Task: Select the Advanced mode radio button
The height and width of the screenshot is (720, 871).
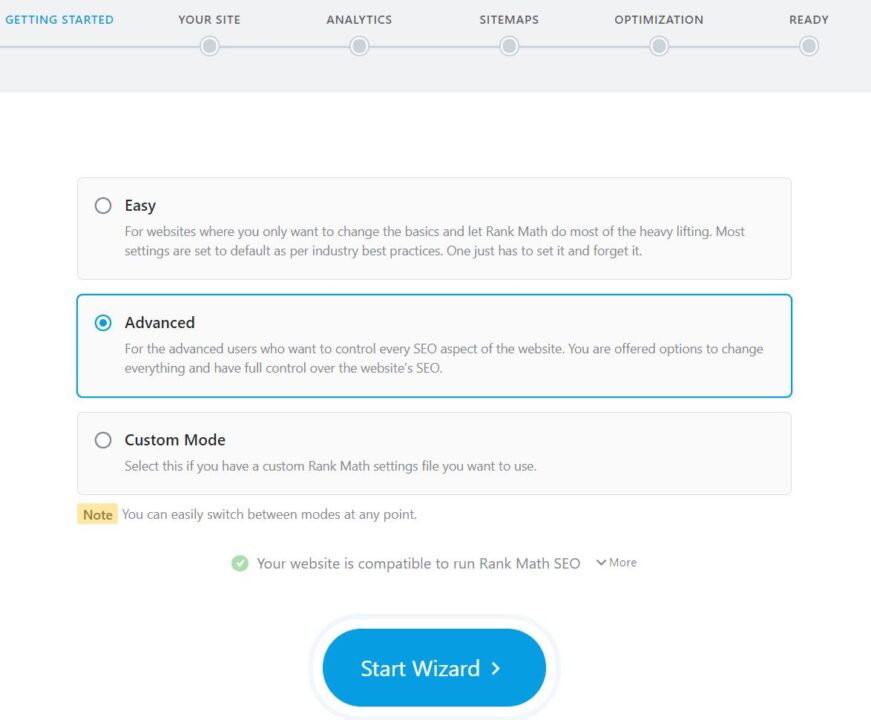Action: 103,323
